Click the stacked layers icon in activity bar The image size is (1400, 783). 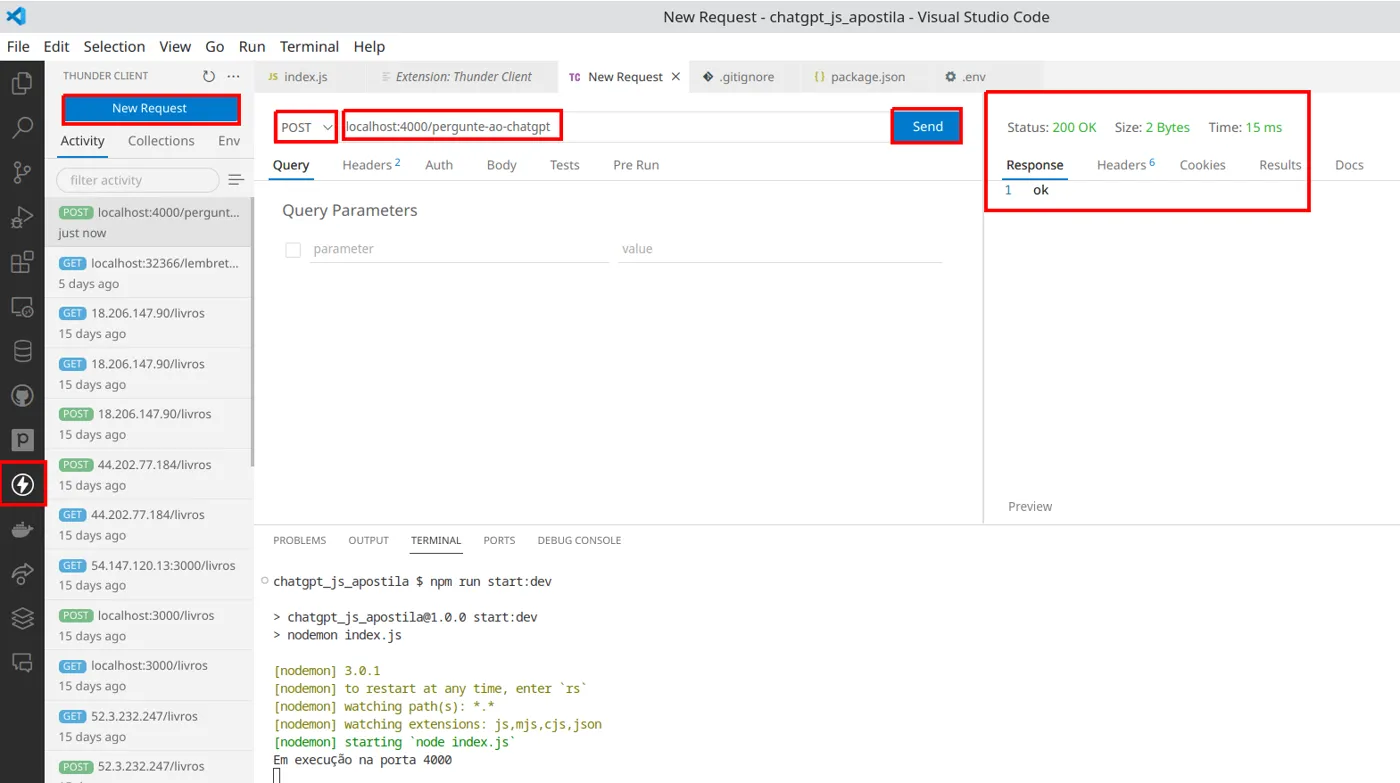tap(22, 619)
